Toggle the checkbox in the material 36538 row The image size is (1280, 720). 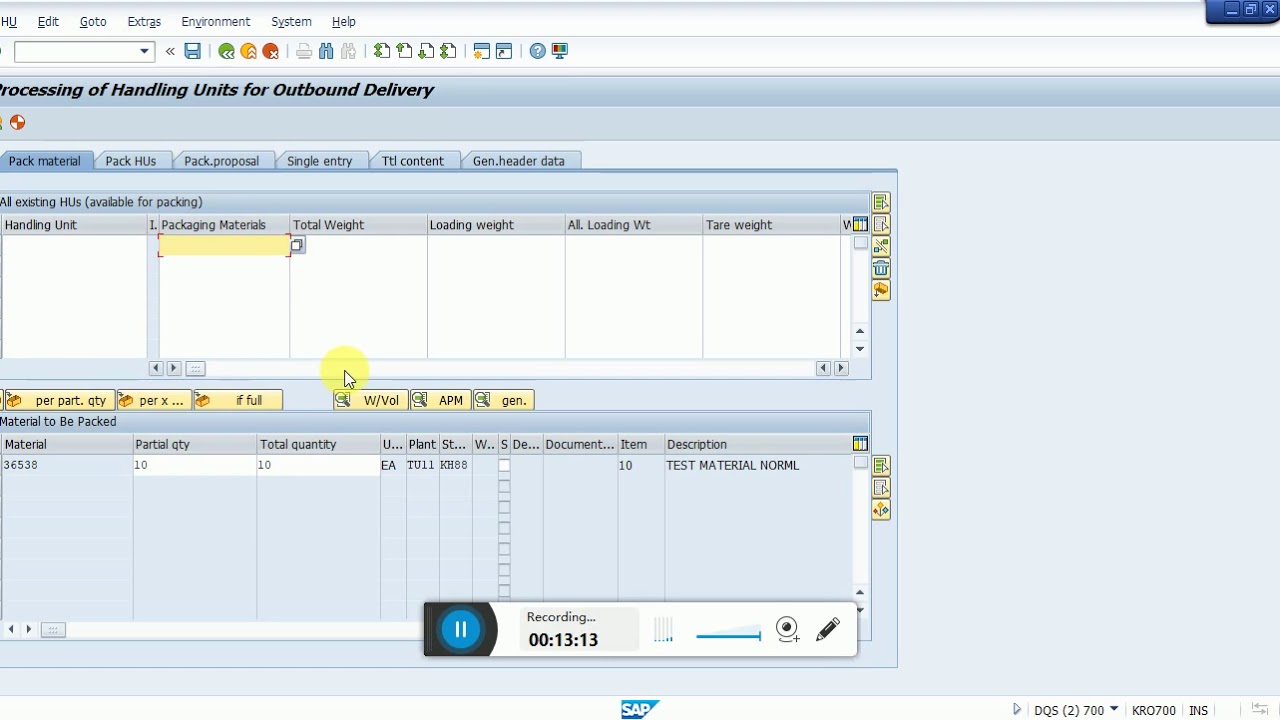pyautogui.click(x=504, y=466)
